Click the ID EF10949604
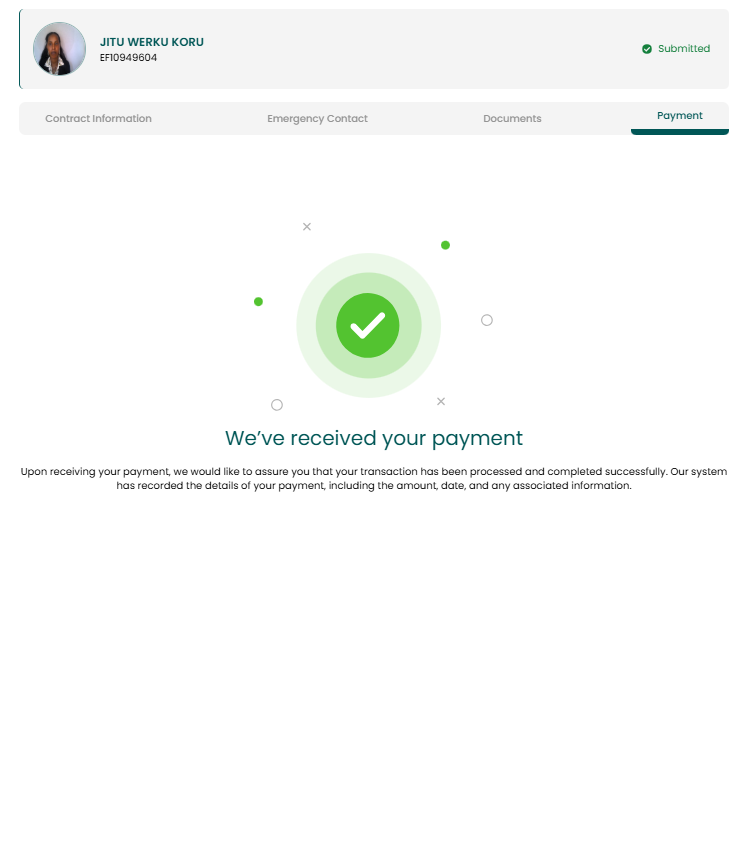Viewport: 749px width, 856px height. [128, 57]
